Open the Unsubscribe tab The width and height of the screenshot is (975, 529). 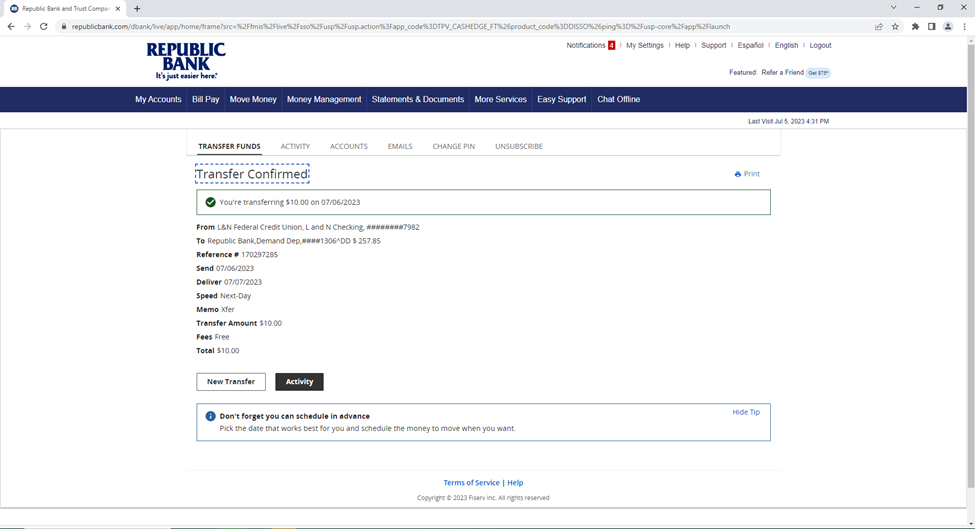click(519, 147)
